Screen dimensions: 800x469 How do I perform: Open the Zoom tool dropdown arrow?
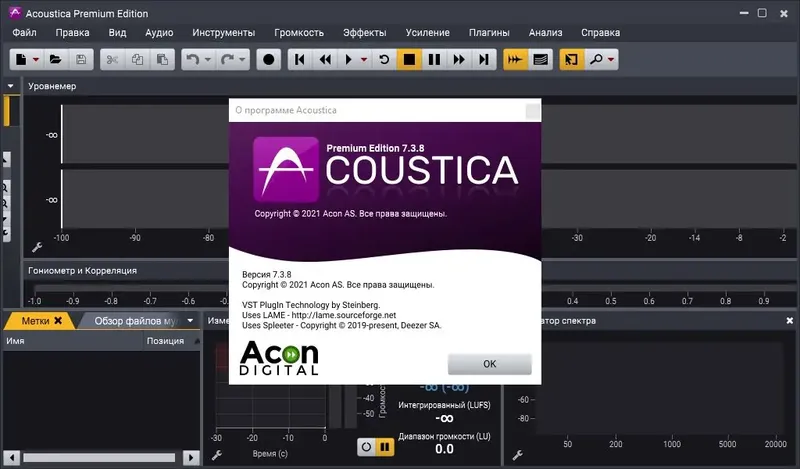click(x=611, y=60)
